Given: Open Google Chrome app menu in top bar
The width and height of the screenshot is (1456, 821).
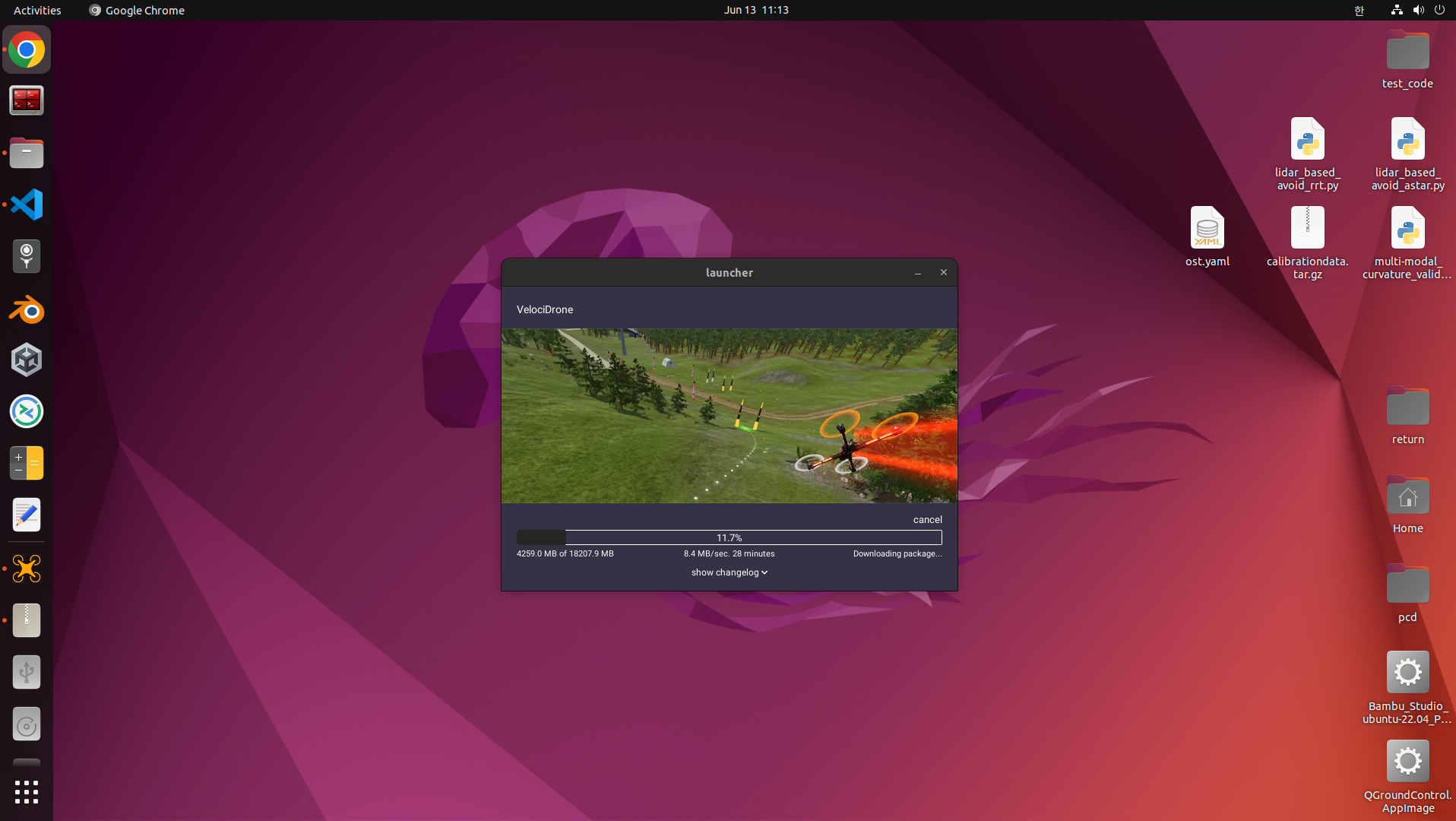Looking at the screenshot, I should [137, 10].
